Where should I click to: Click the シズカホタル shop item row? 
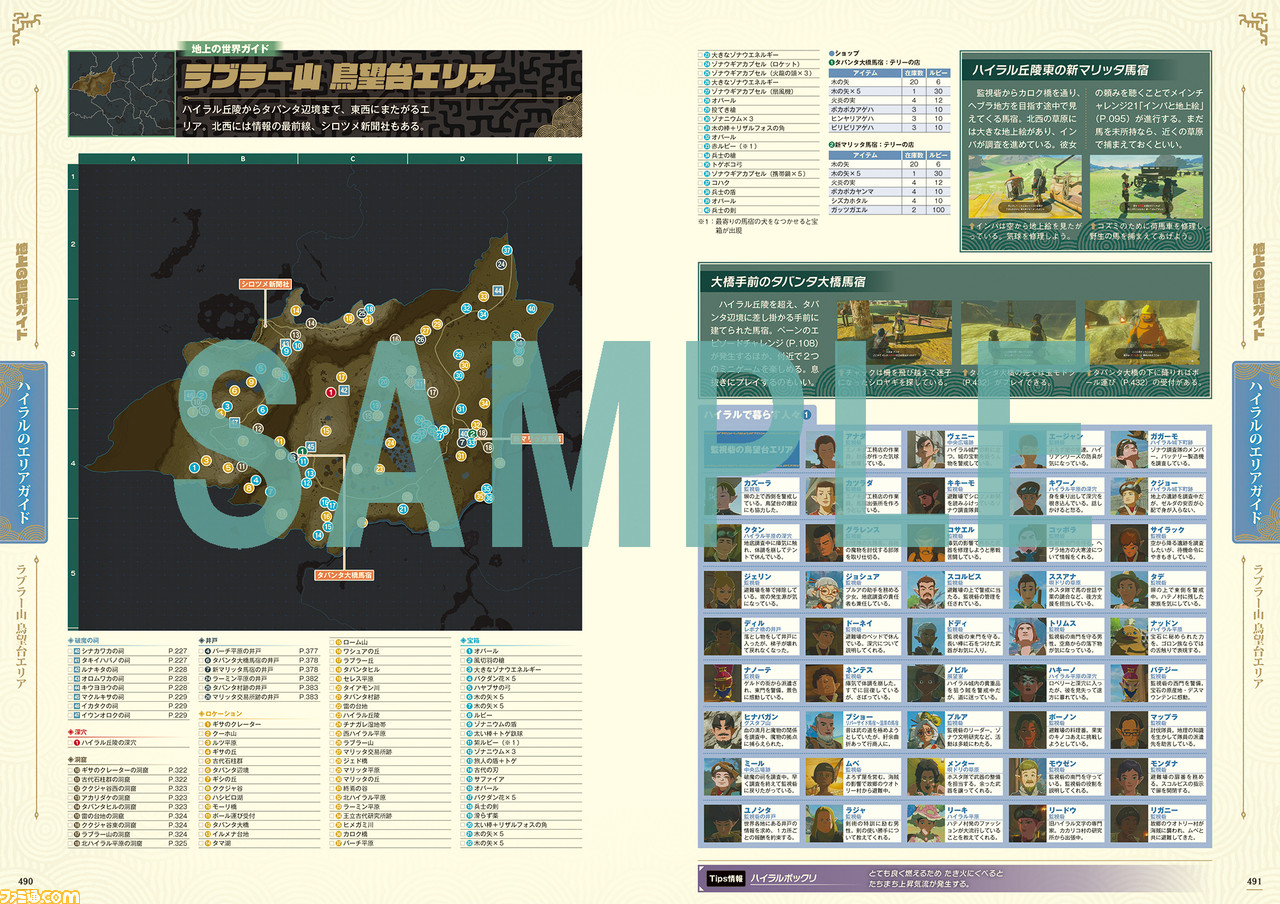[887, 201]
